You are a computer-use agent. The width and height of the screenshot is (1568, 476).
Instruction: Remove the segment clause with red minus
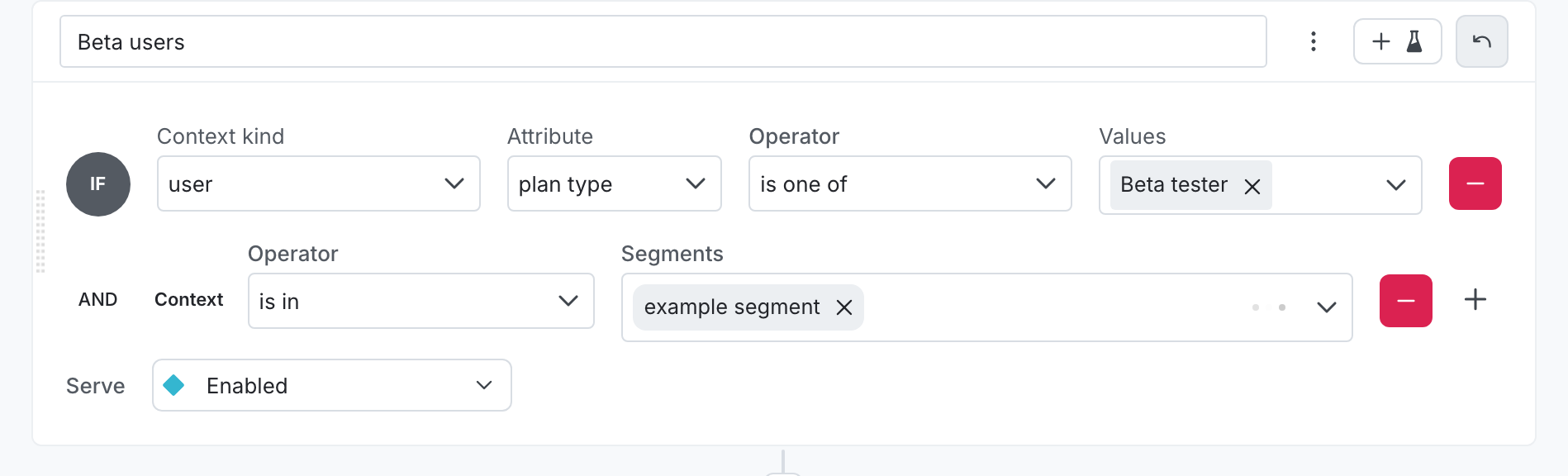pos(1405,301)
